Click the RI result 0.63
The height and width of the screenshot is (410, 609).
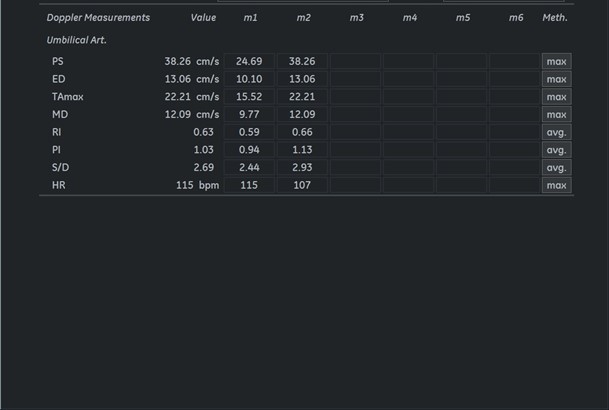coord(204,132)
